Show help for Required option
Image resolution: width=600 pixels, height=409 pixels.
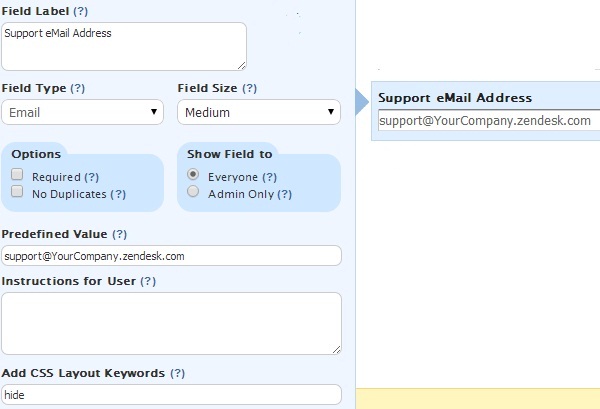pyautogui.click(x=91, y=177)
